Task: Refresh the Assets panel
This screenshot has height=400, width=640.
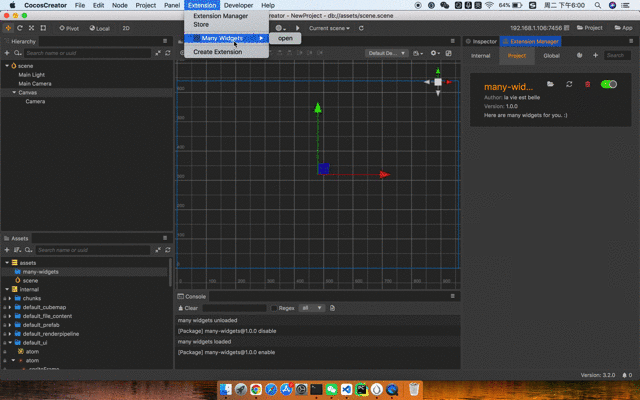Action: (x=168, y=250)
